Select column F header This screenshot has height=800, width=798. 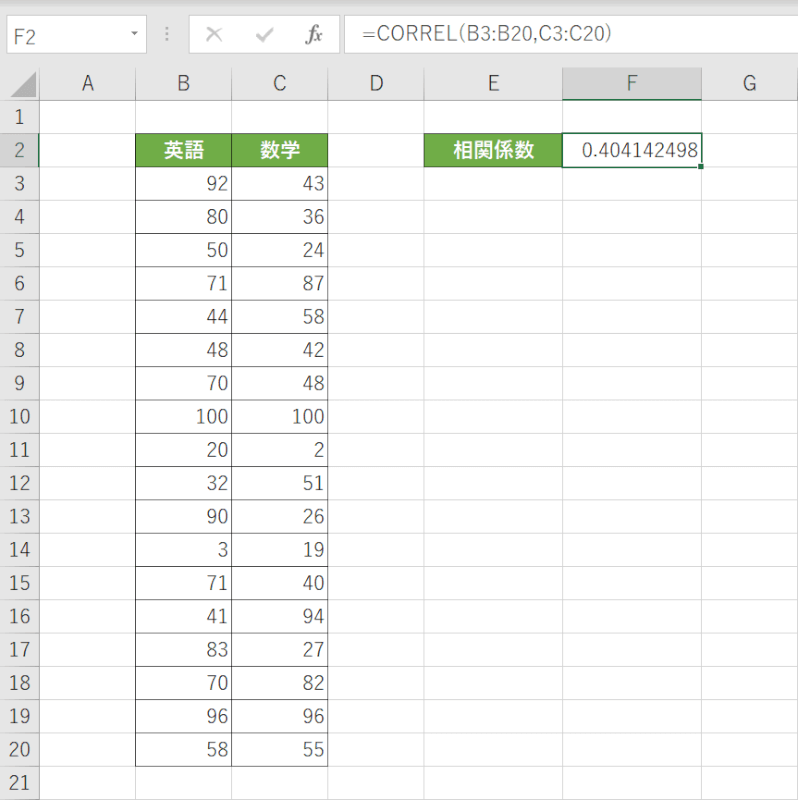point(631,84)
